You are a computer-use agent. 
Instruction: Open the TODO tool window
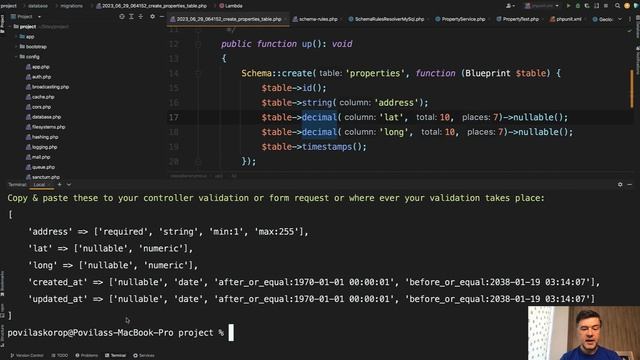tap(60, 356)
